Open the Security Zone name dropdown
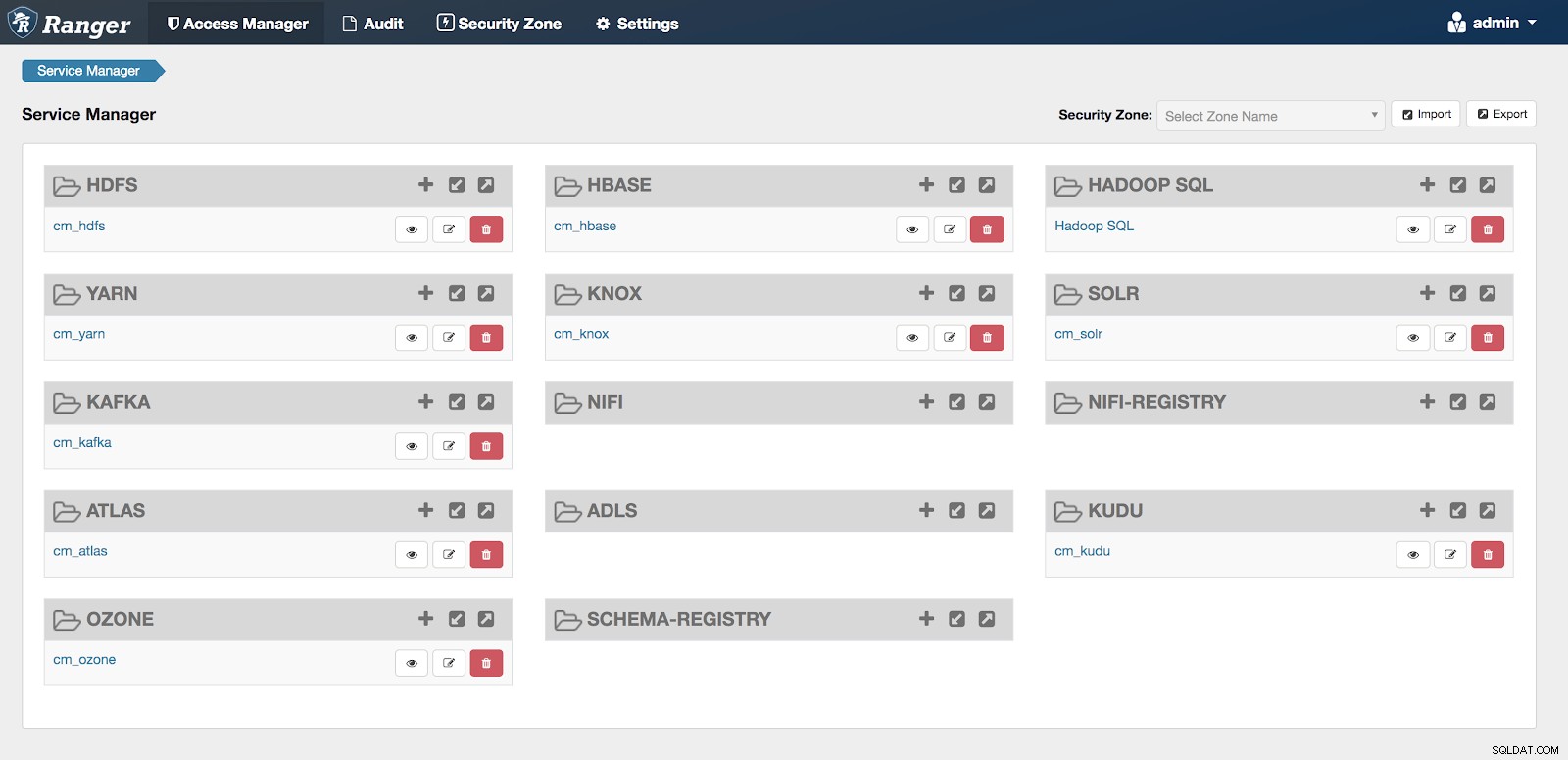 tap(1270, 116)
